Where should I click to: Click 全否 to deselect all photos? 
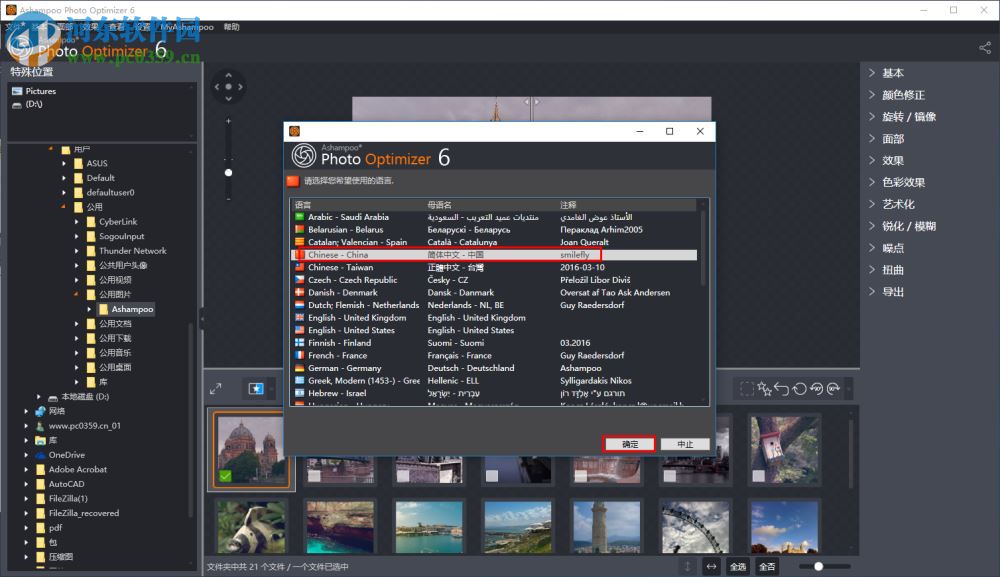(767, 566)
